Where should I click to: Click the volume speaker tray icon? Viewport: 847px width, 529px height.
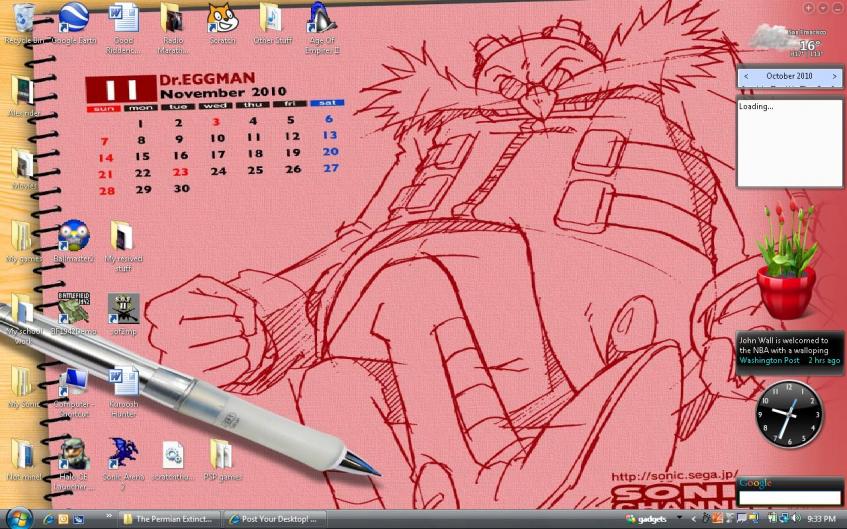coord(795,519)
